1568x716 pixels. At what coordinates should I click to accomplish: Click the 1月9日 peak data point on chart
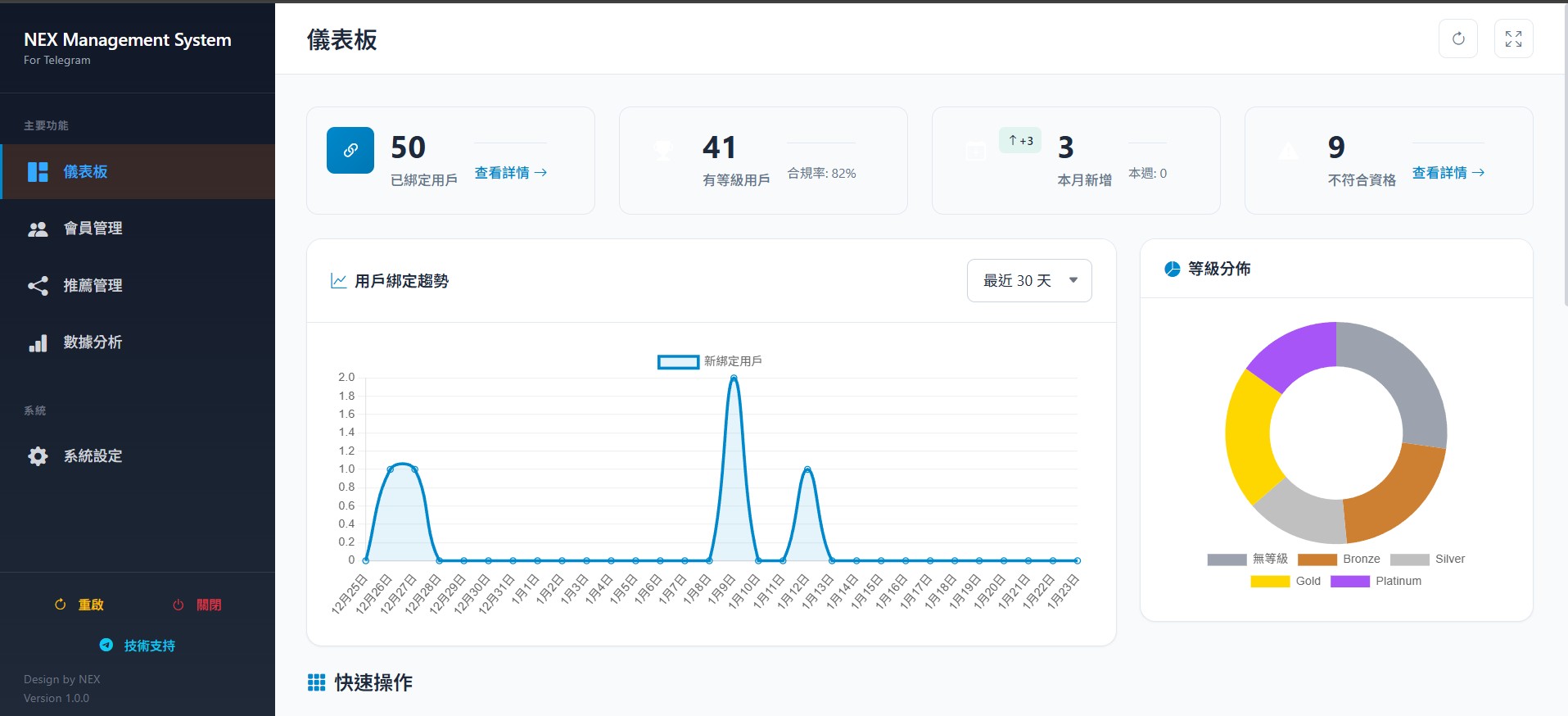click(734, 378)
